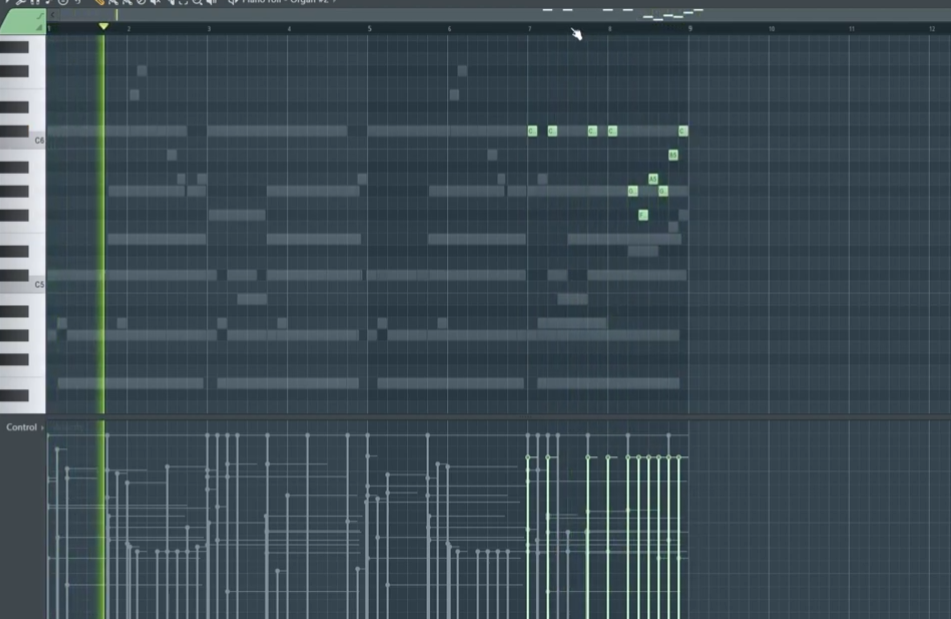Image resolution: width=951 pixels, height=619 pixels.
Task: Select the highlighted A5 note
Action: coord(653,179)
